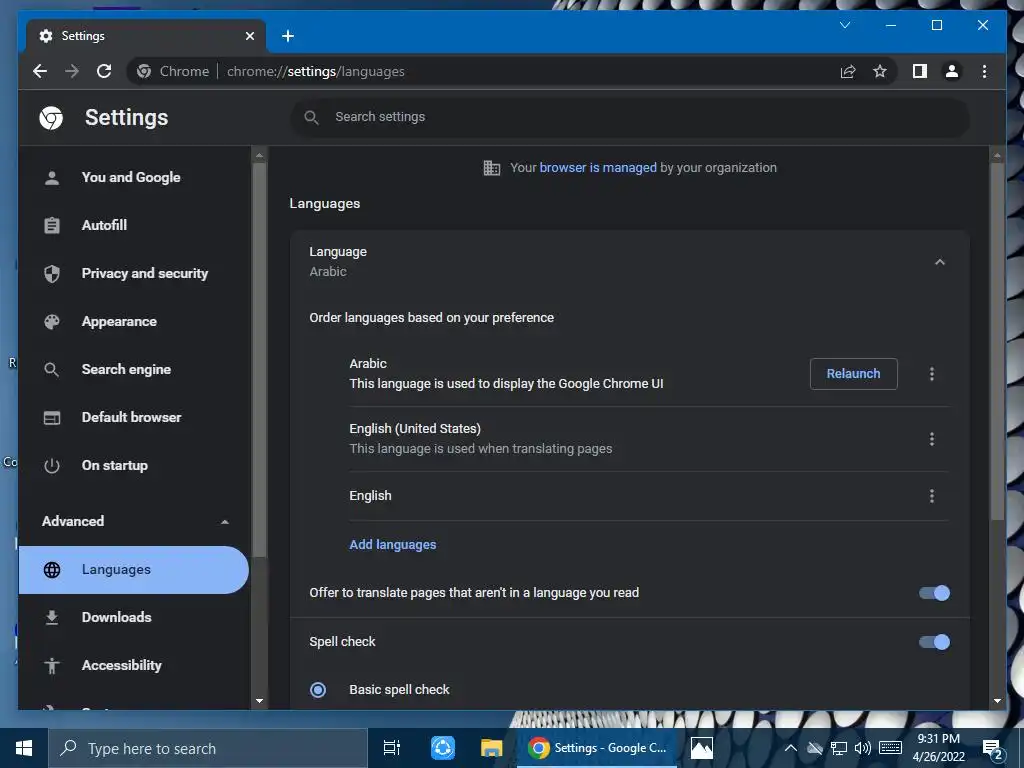Go back using the browser back arrow

(x=40, y=71)
